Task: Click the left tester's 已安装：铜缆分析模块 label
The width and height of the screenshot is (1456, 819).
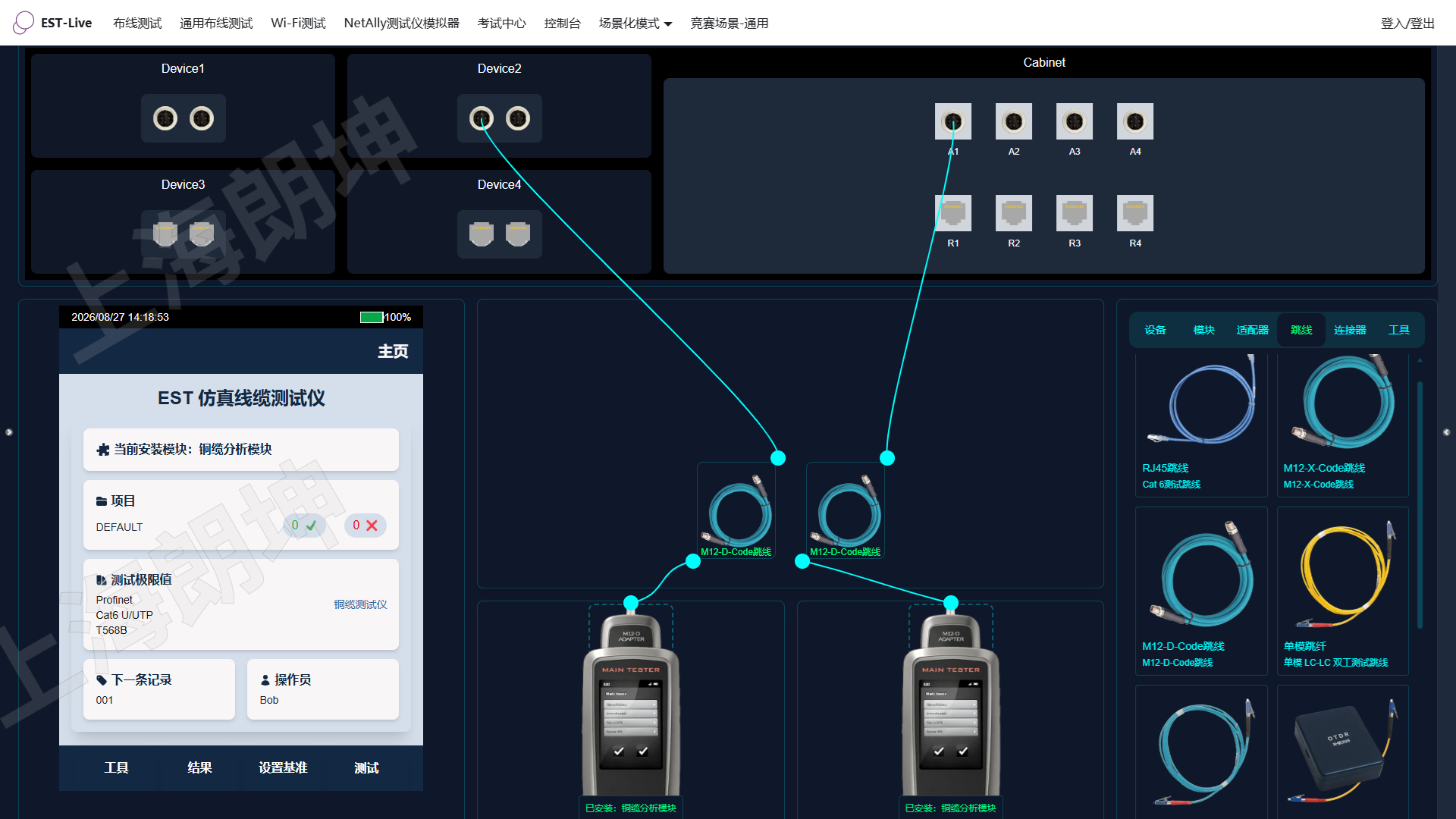Action: click(631, 808)
